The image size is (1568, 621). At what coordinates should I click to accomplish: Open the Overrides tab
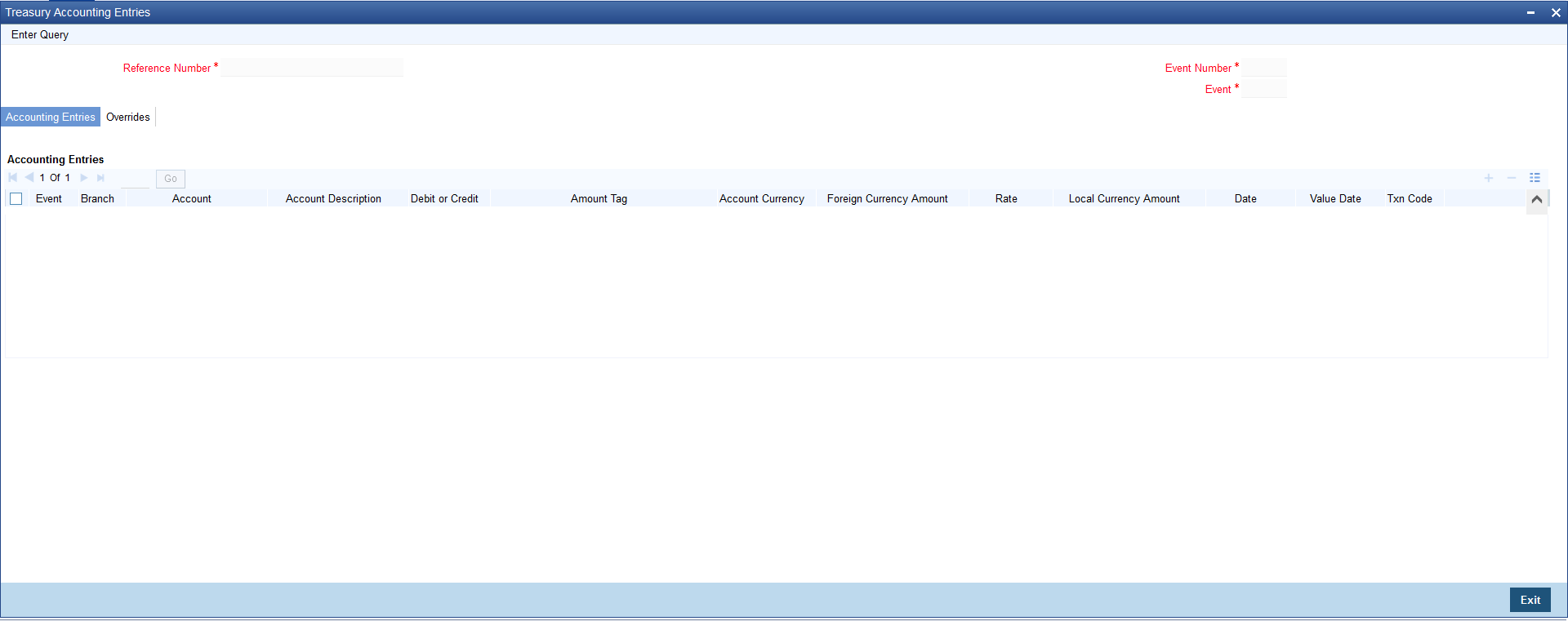pos(128,117)
